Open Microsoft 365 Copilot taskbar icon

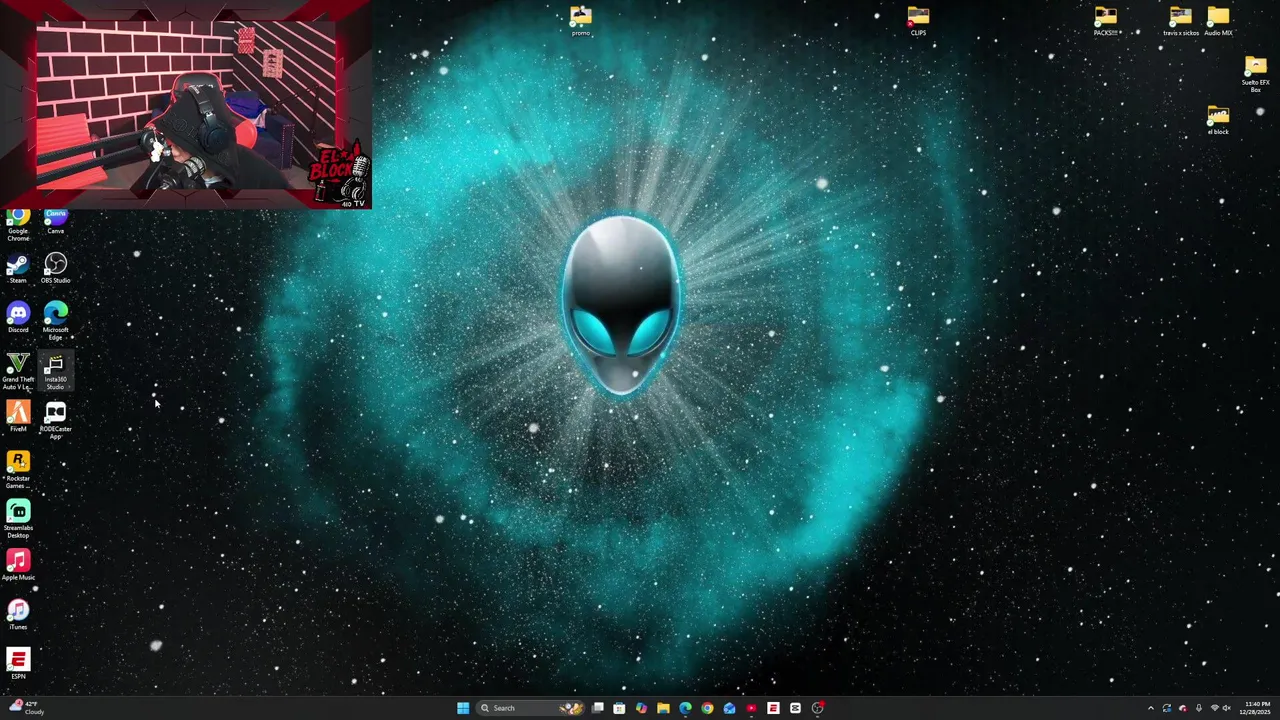(641, 708)
